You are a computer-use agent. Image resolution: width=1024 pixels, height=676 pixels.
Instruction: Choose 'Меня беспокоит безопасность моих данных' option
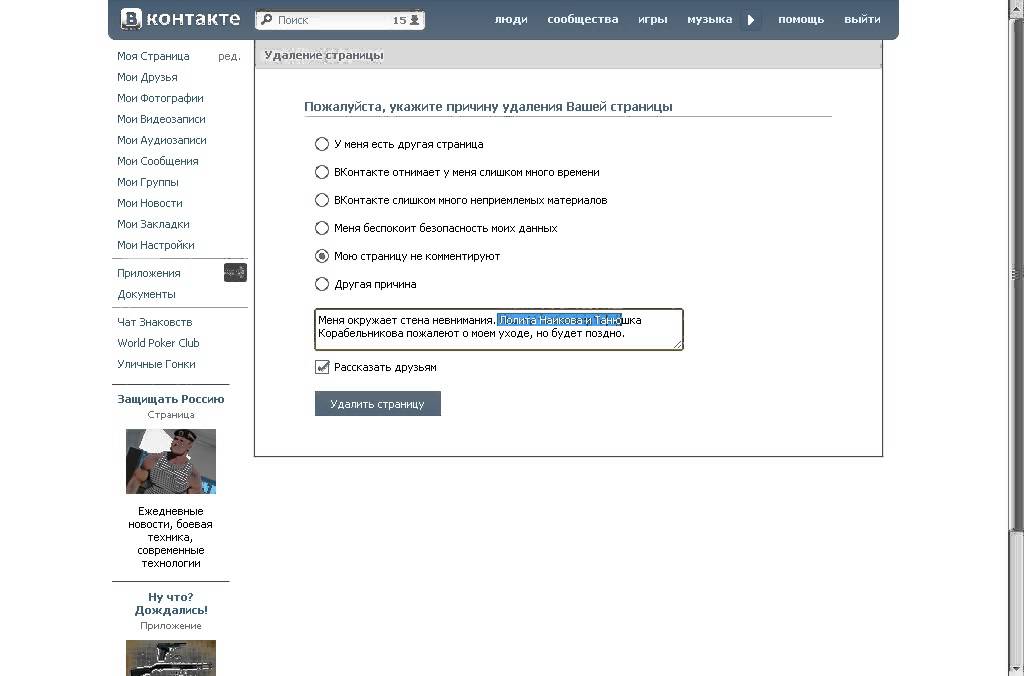coord(322,228)
